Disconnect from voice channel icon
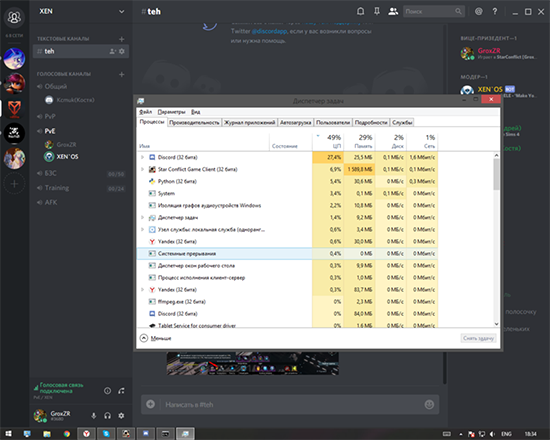 coord(121,391)
